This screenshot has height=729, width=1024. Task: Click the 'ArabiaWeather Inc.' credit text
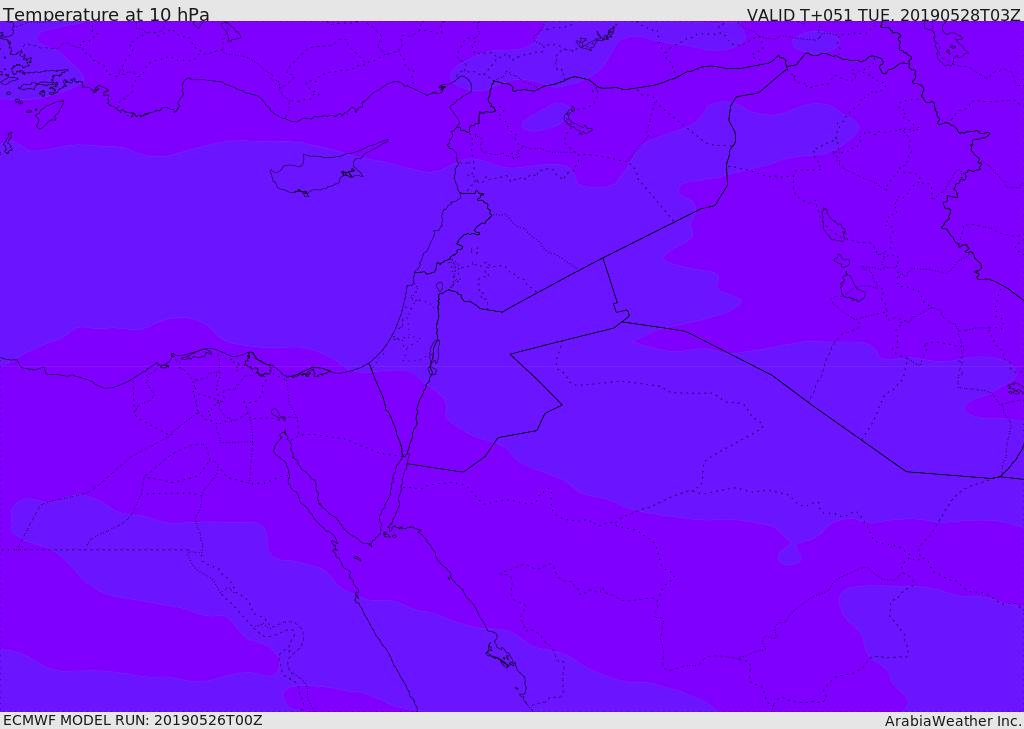coord(953,721)
